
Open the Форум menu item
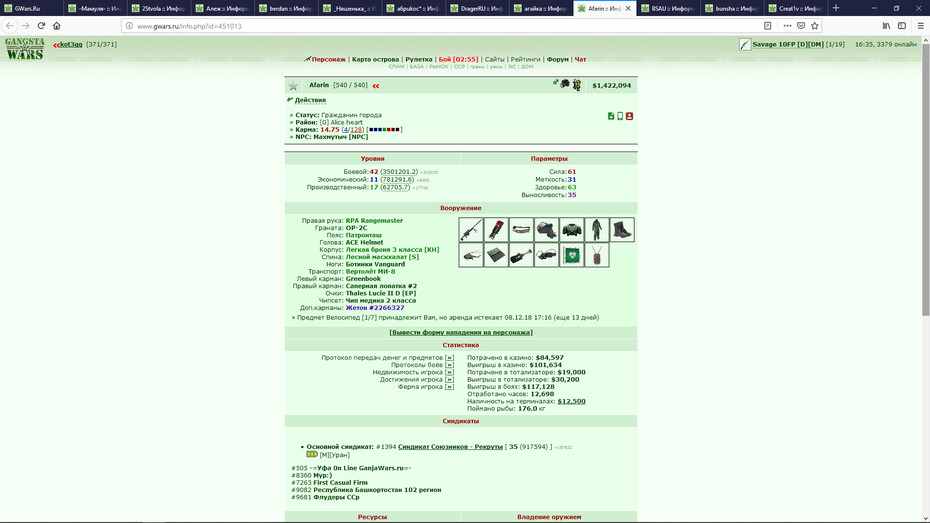[558, 59]
